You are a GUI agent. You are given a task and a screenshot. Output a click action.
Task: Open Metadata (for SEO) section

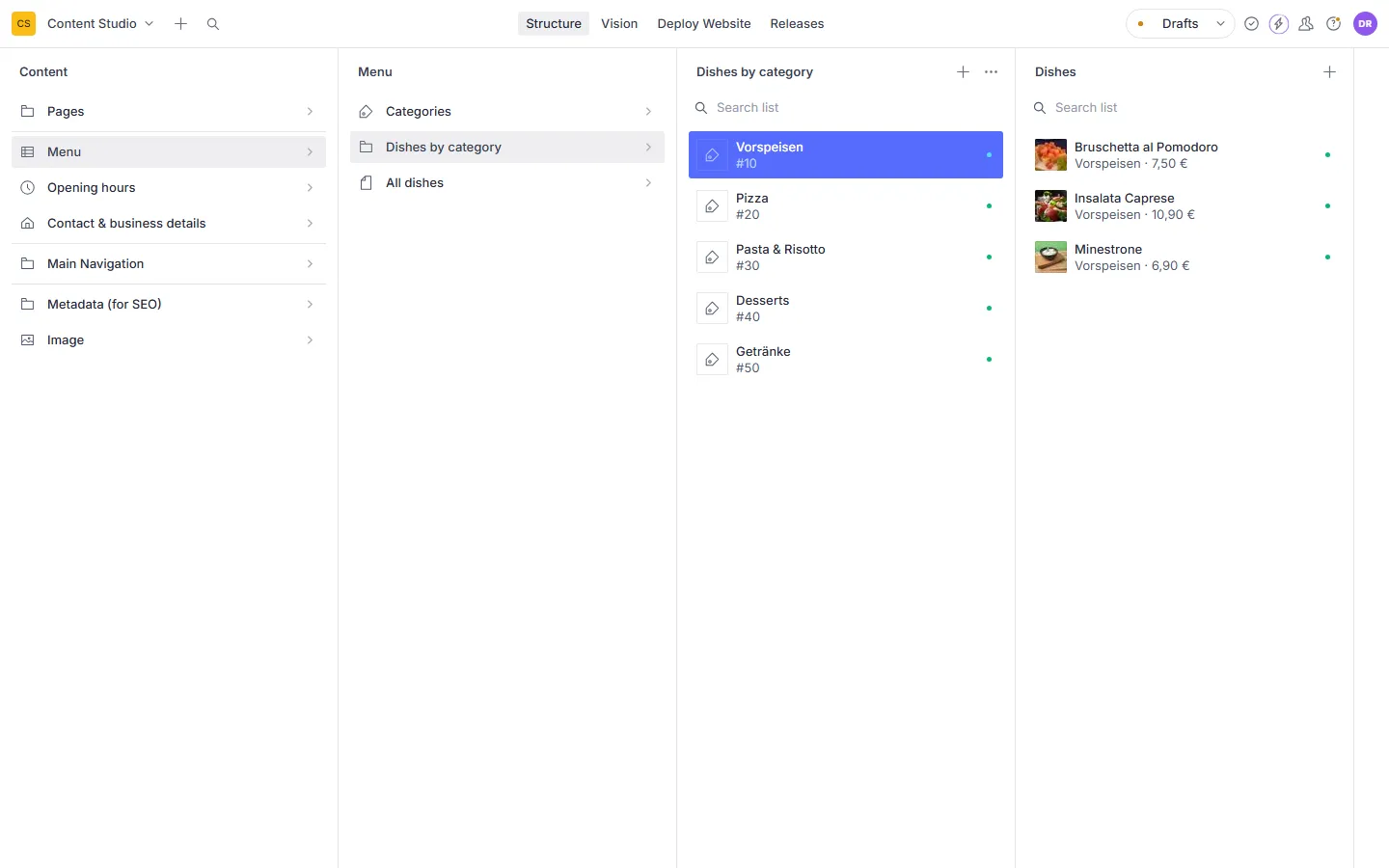169,304
